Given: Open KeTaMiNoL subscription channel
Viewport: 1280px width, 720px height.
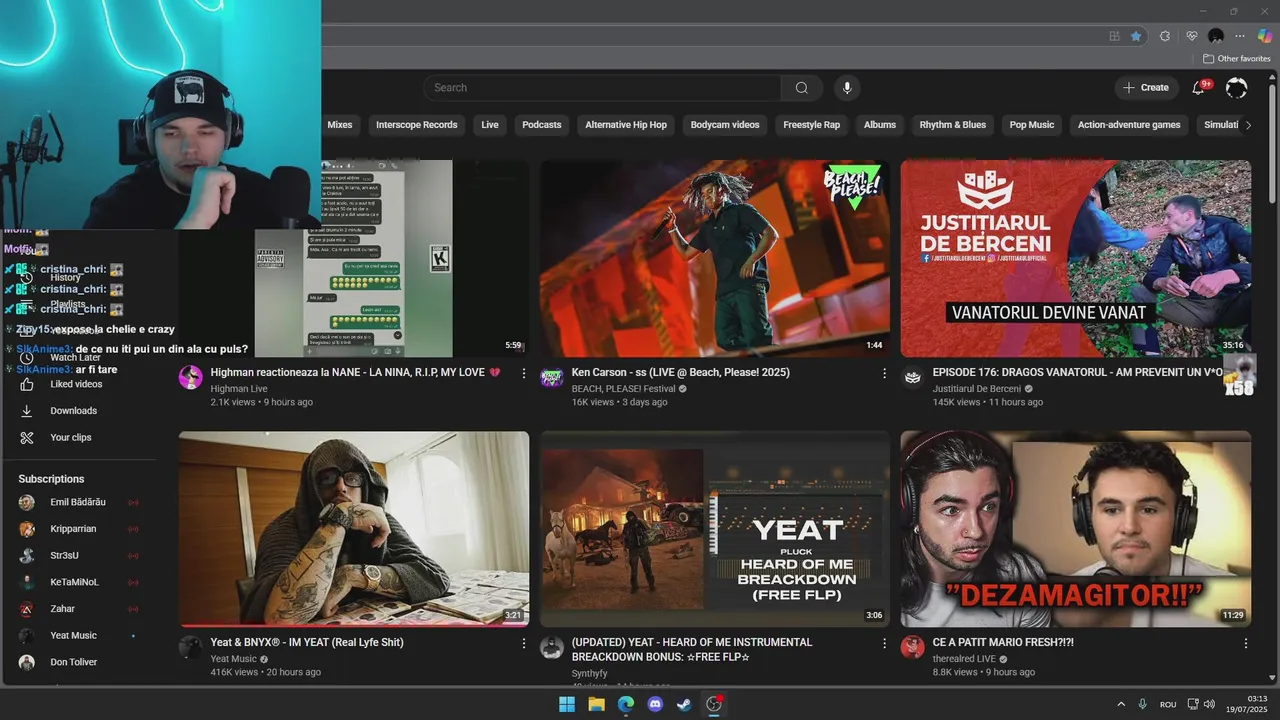Looking at the screenshot, I should pyautogui.click(x=78, y=582).
